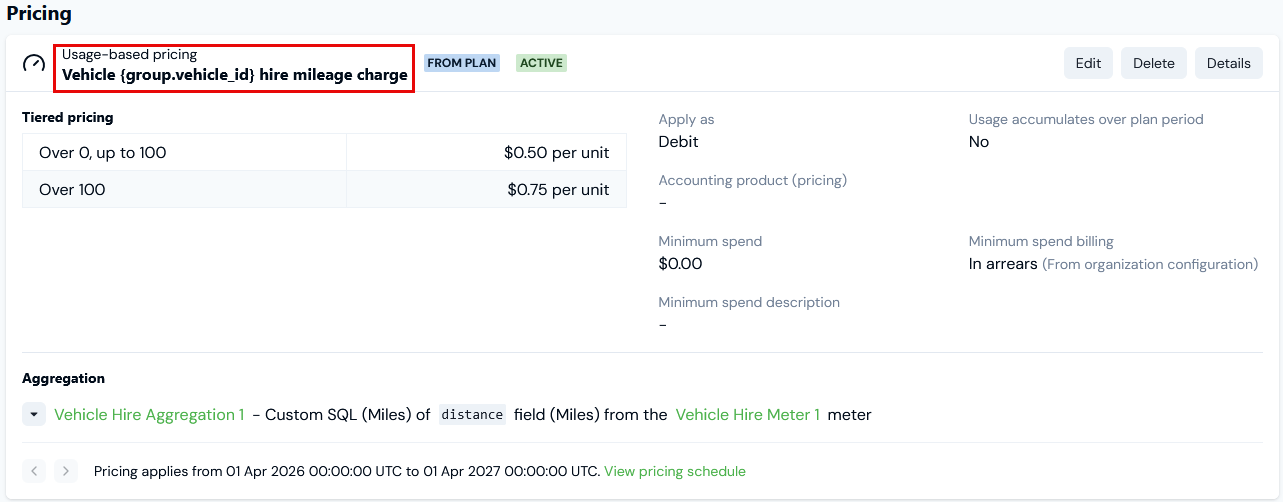Viewport: 1283px width, 502px height.
Task: Click the Edit button
Action: [x=1088, y=63]
